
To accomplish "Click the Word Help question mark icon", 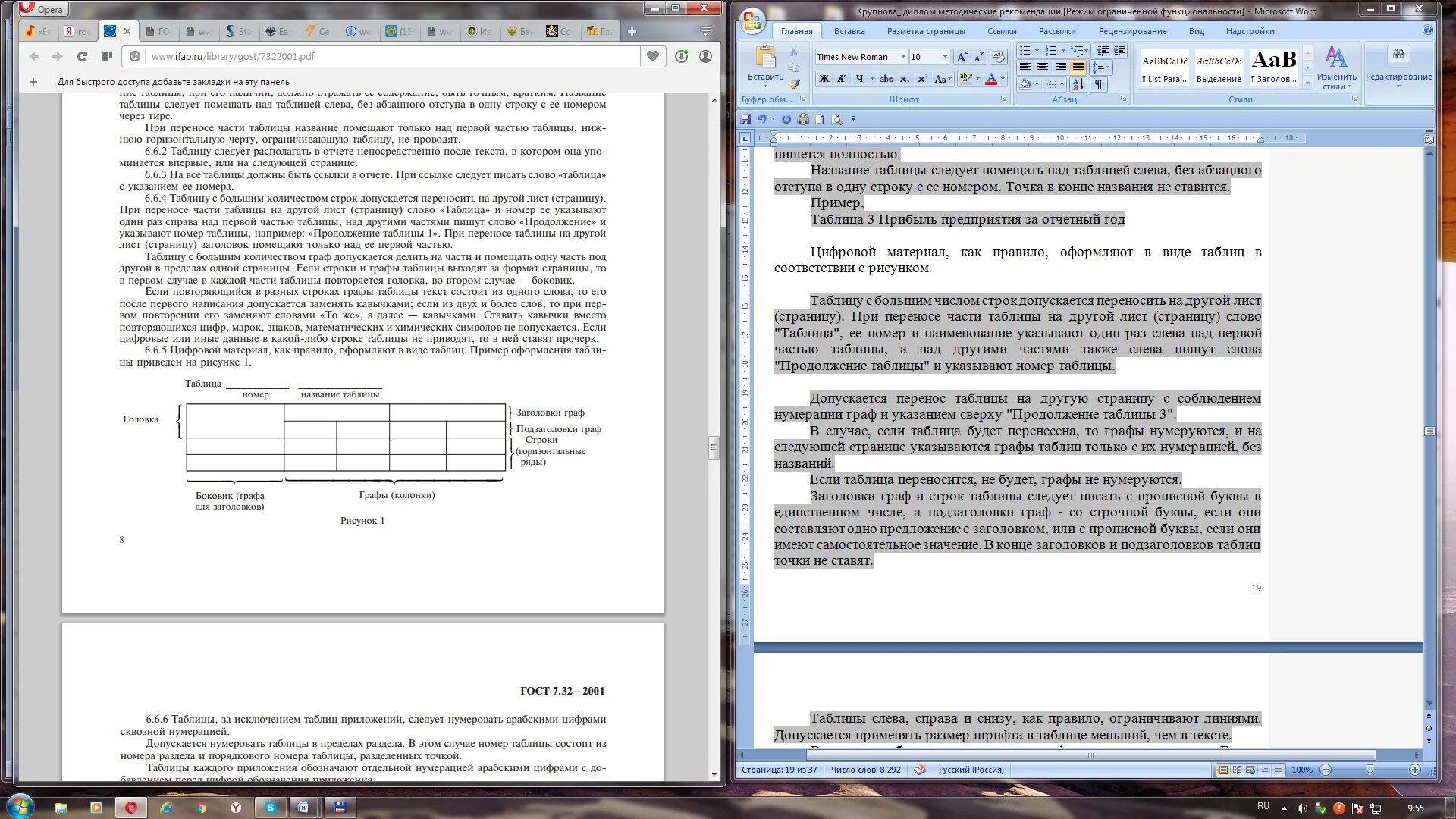I will [1427, 31].
